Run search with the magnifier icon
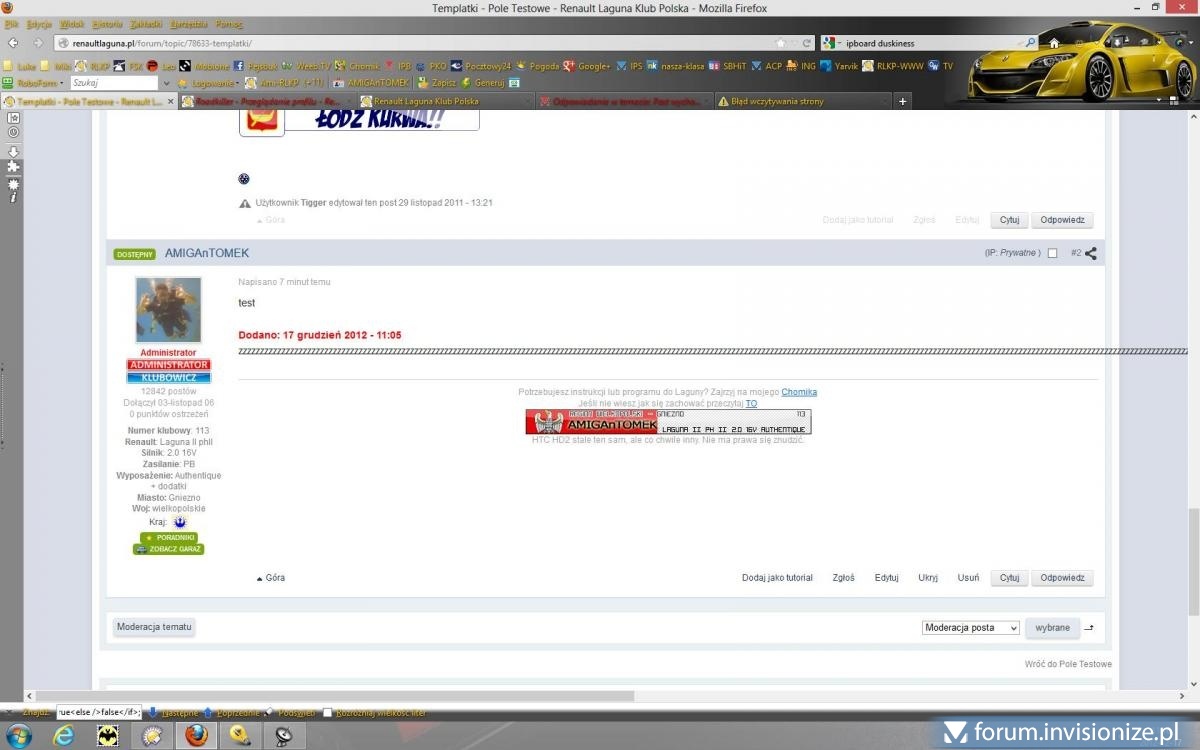Viewport: 1200px width, 750px height. [x=1031, y=43]
